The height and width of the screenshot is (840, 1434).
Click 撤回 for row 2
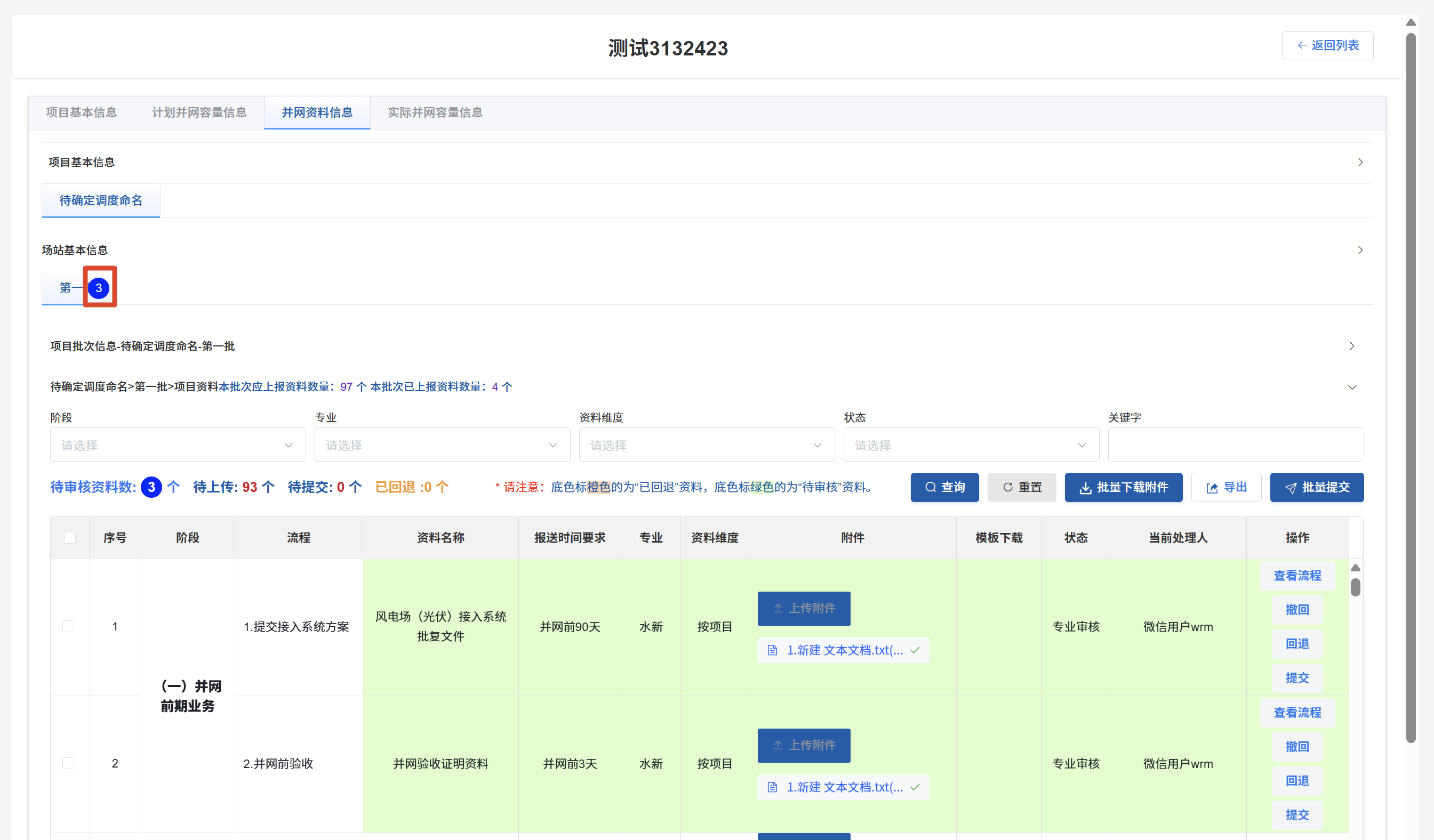tap(1297, 747)
